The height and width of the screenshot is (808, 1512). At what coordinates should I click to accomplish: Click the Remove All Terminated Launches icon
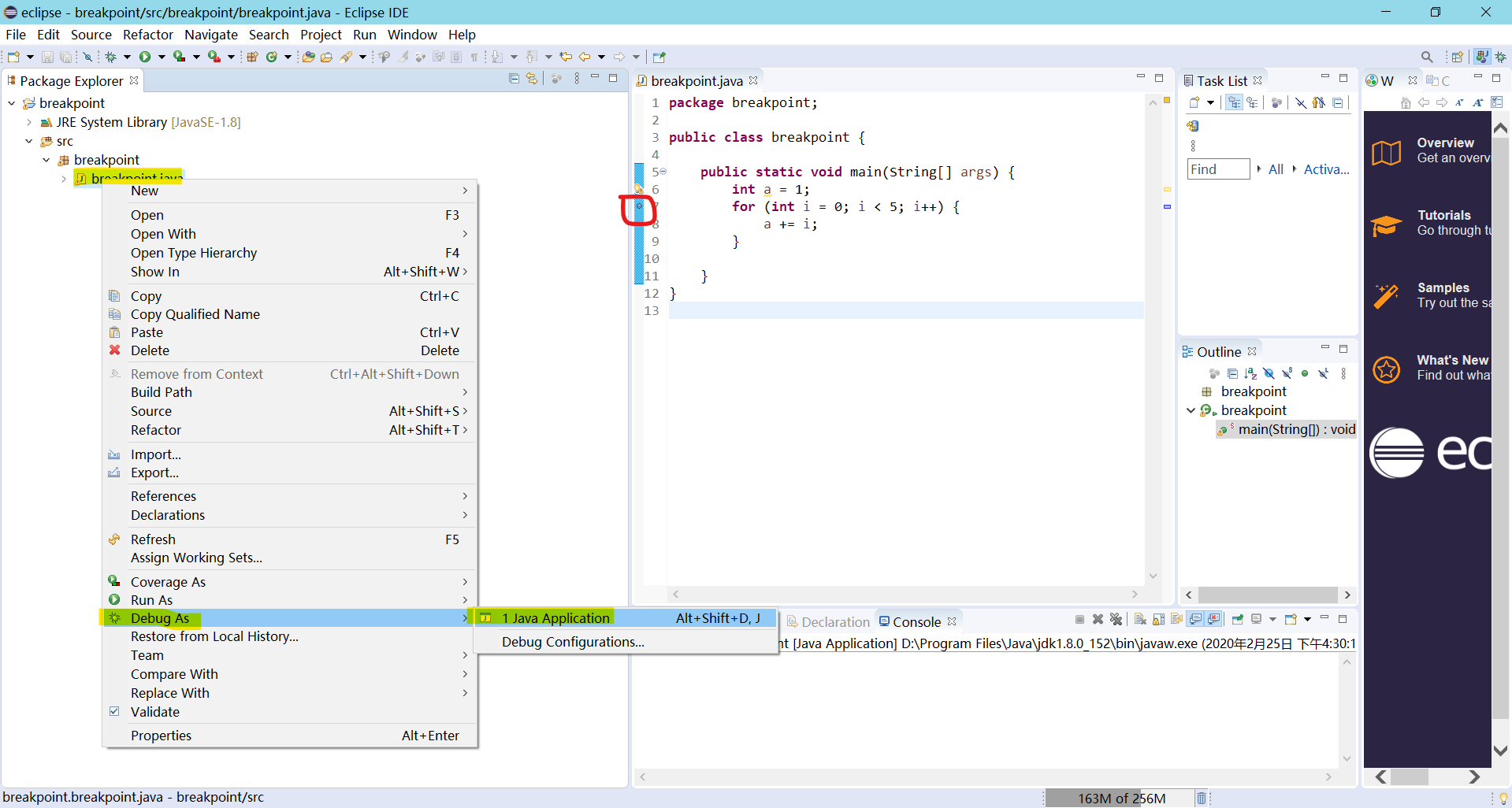tap(1116, 620)
